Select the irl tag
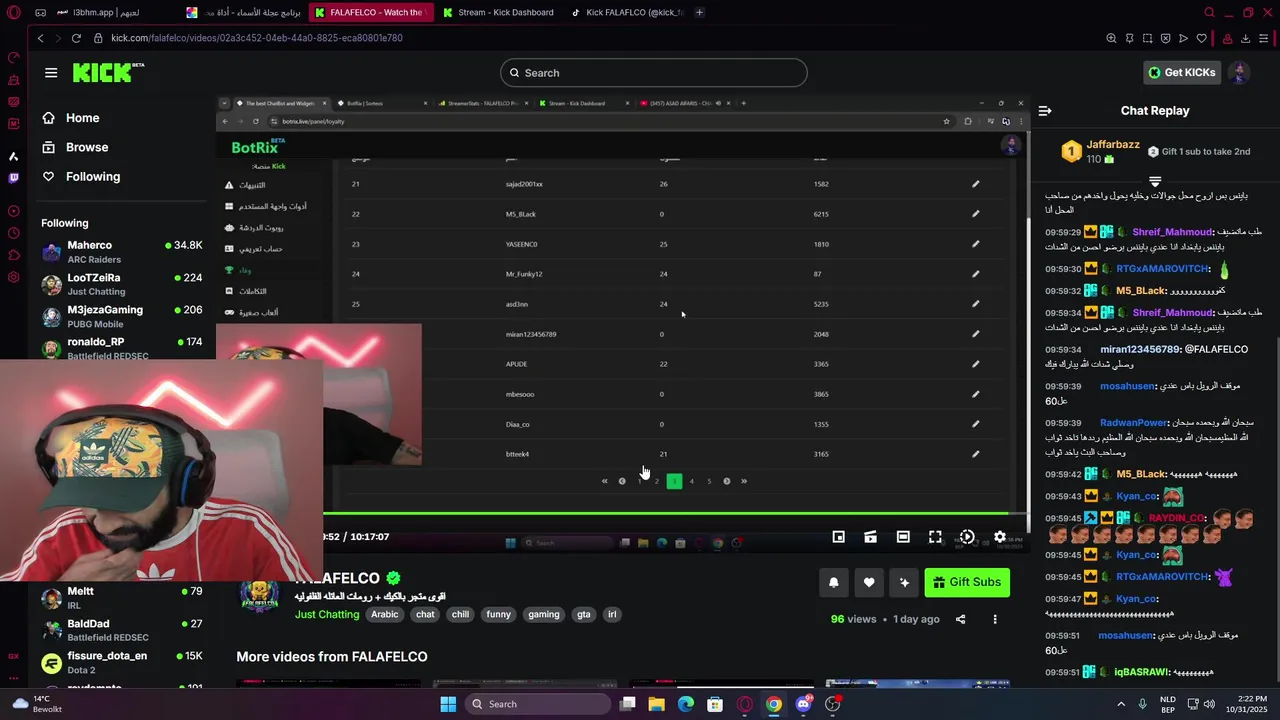This screenshot has width=1280, height=720. tap(612, 615)
